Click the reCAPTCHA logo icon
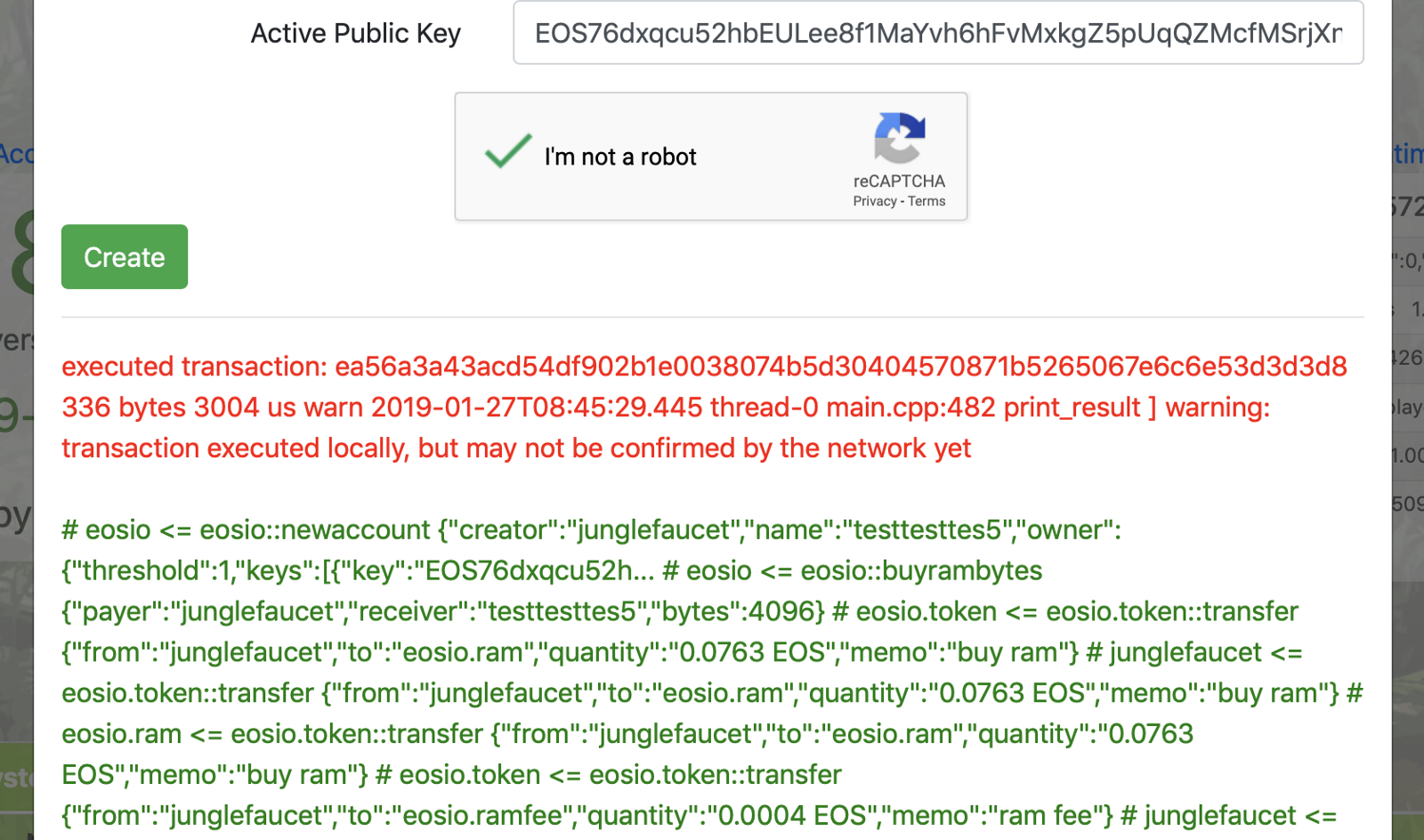The width and height of the screenshot is (1424, 840). [900, 138]
